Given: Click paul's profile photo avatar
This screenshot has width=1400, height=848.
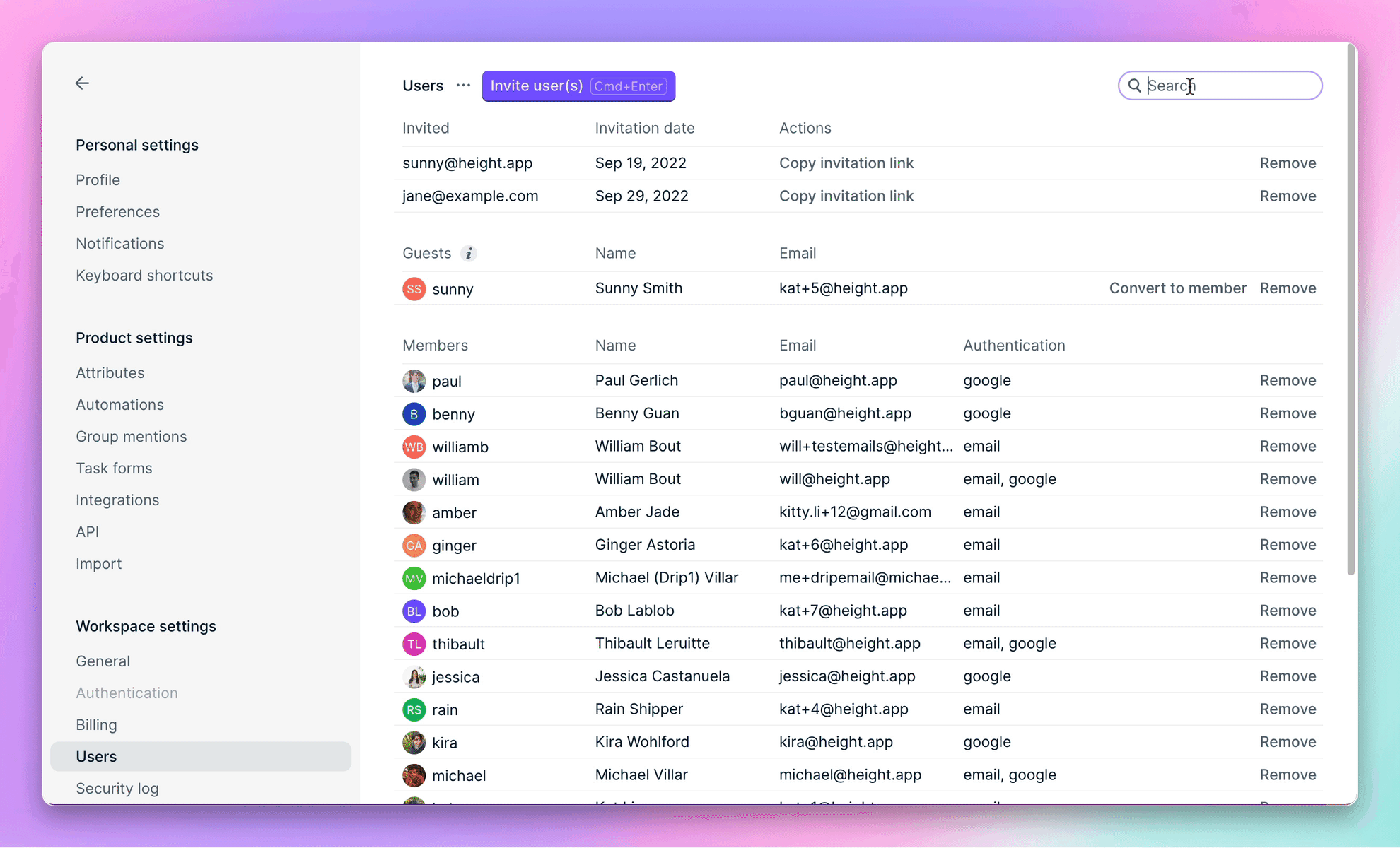Looking at the screenshot, I should (414, 381).
